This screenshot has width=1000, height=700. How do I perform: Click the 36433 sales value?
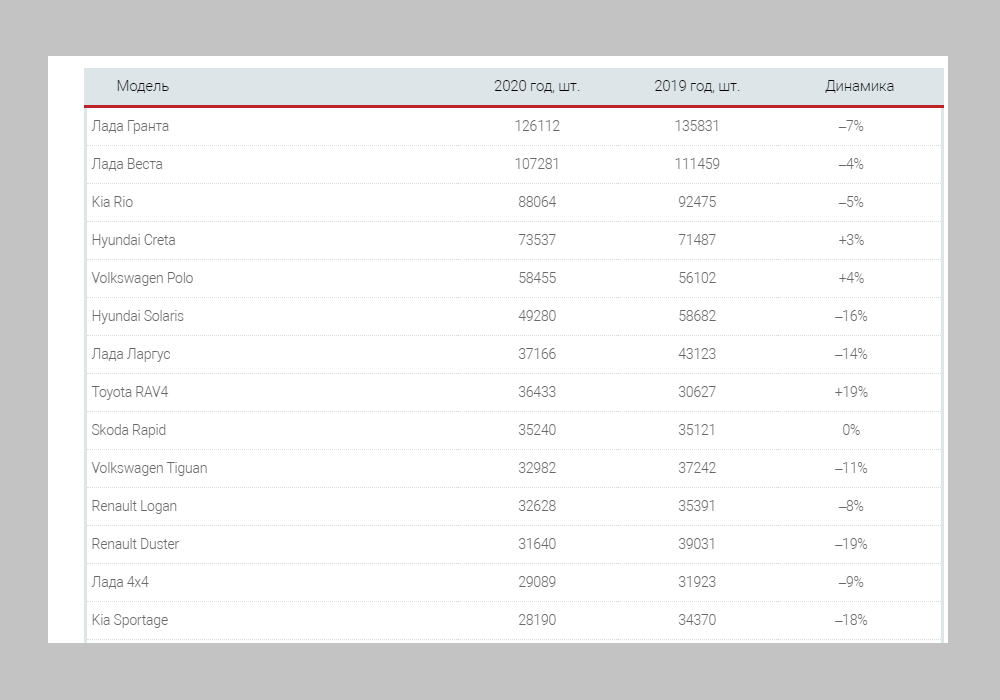tap(537, 392)
